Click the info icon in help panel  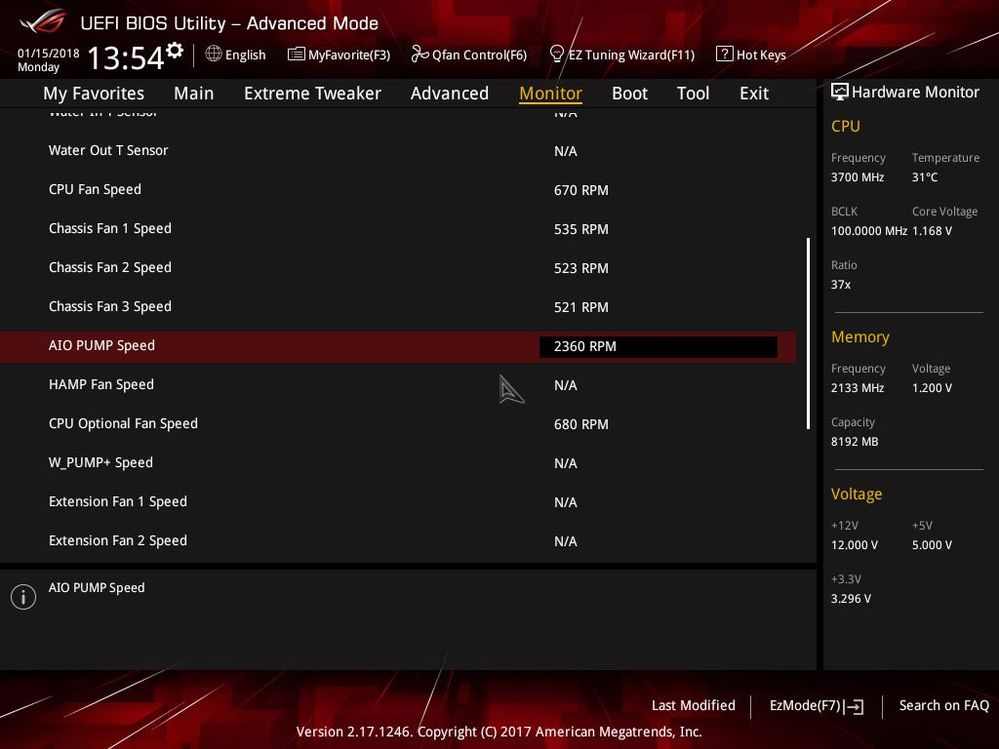(x=24, y=597)
